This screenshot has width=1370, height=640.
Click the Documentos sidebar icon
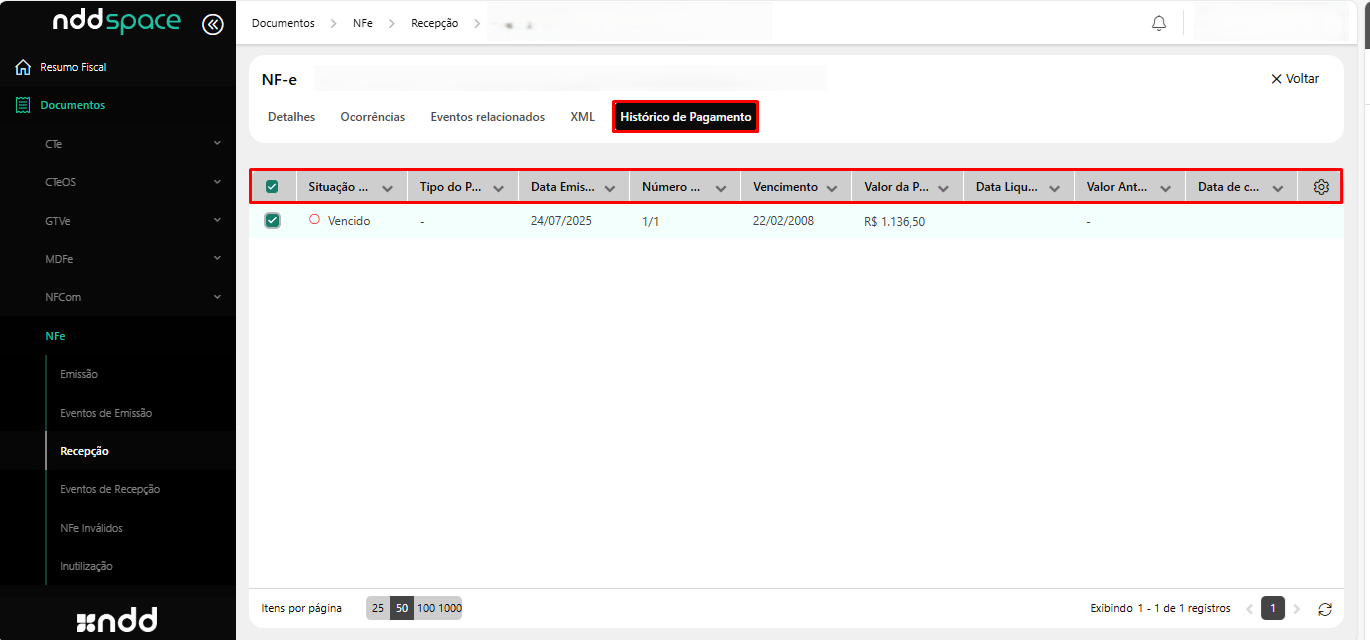[x=23, y=105]
